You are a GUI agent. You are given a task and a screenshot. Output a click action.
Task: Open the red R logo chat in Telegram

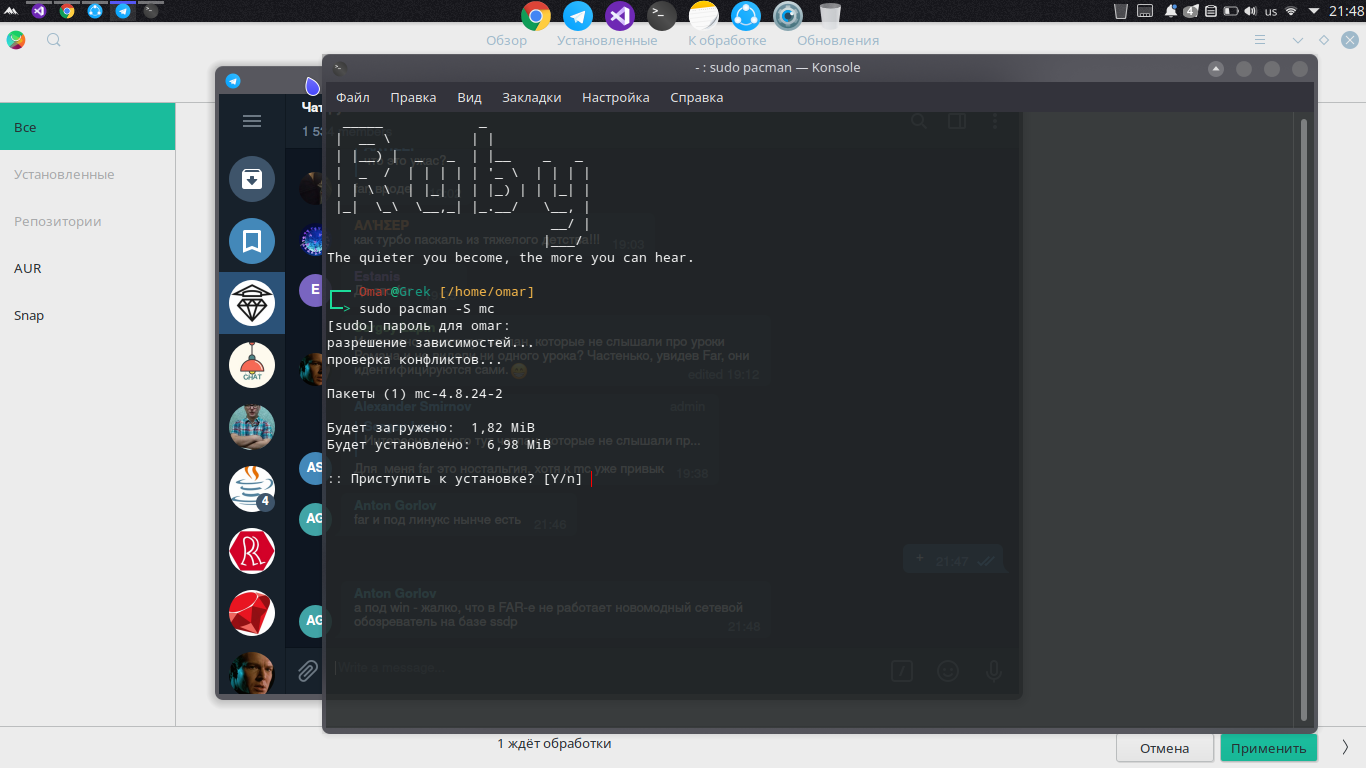tap(252, 551)
